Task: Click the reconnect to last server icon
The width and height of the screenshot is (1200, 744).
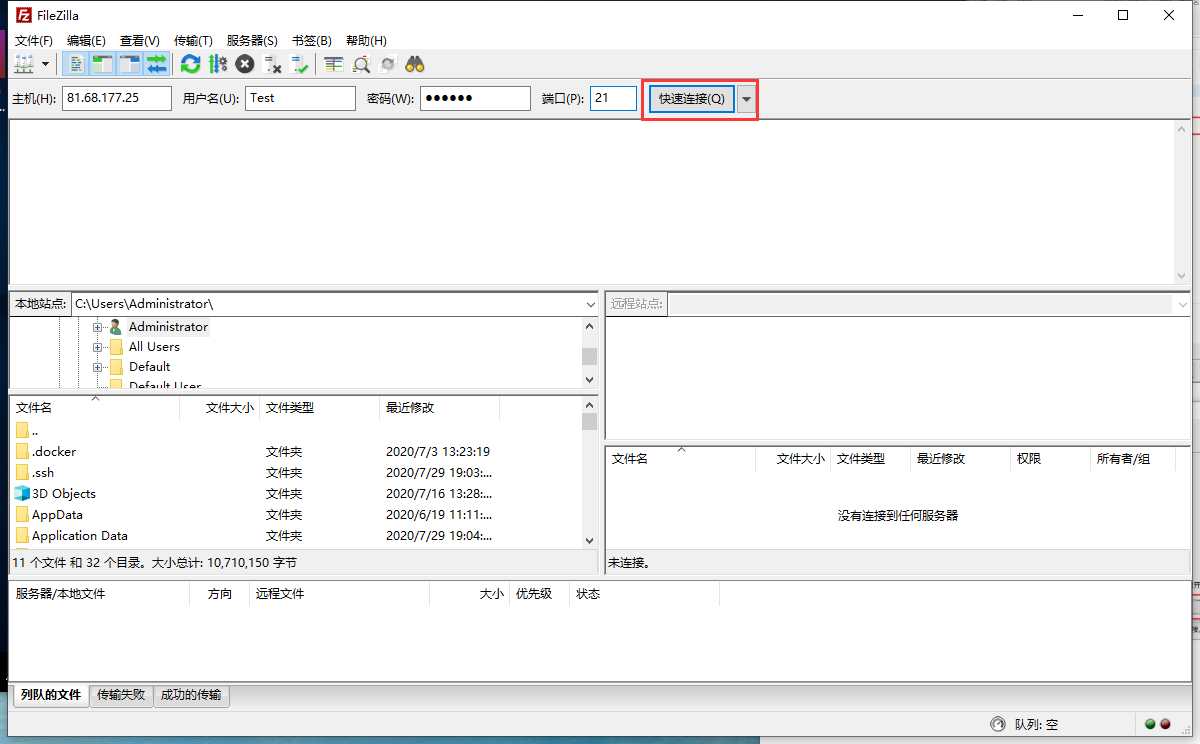Action: point(300,64)
